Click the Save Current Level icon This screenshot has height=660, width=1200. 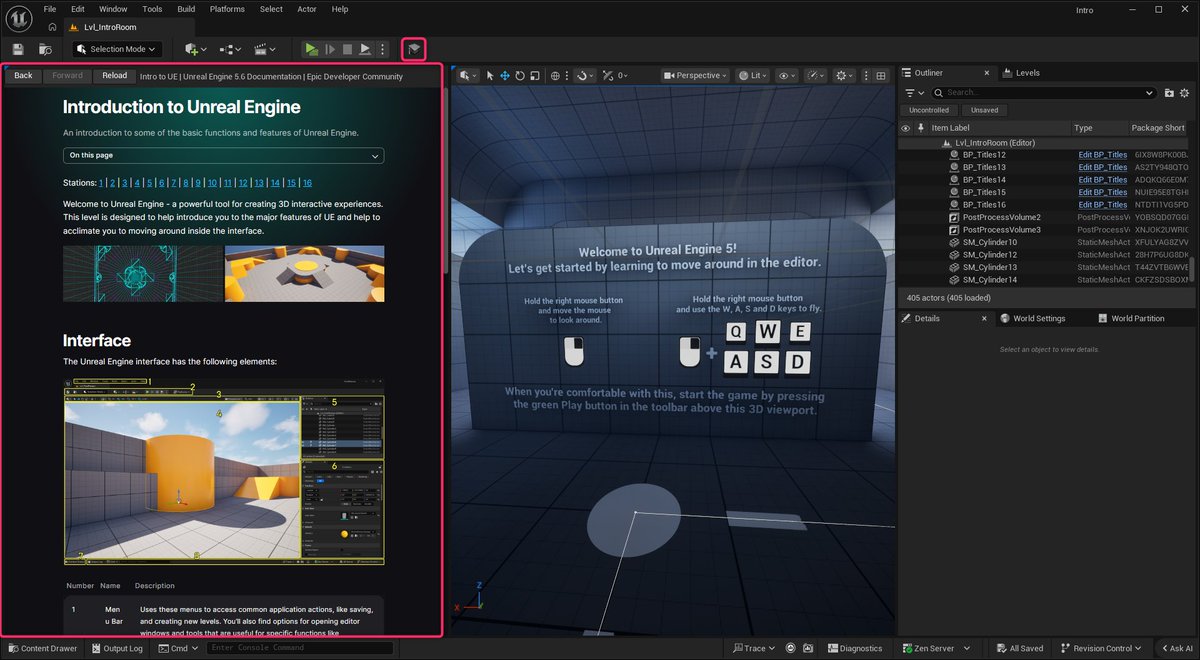(x=17, y=48)
